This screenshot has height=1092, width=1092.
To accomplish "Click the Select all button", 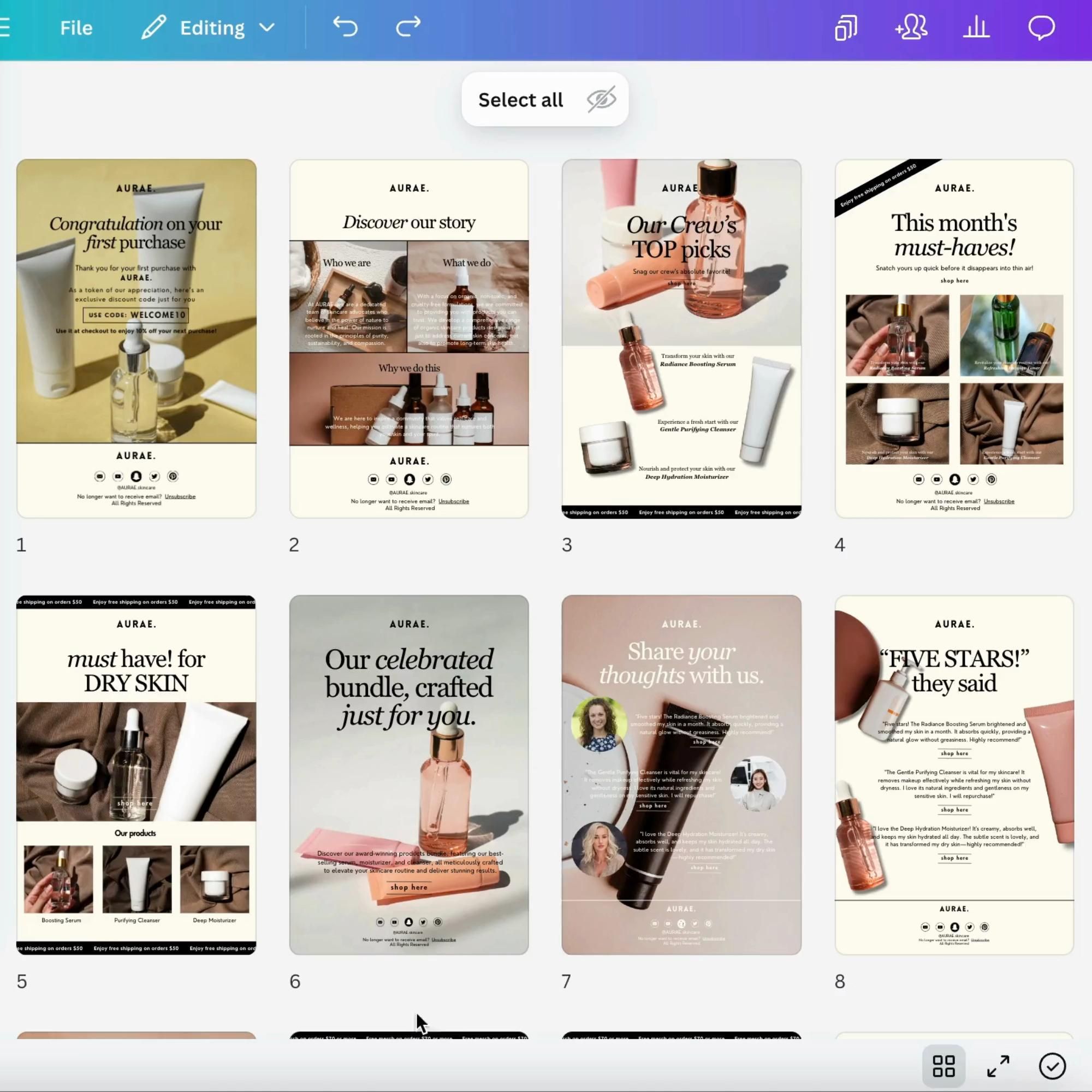I will 520,99.
